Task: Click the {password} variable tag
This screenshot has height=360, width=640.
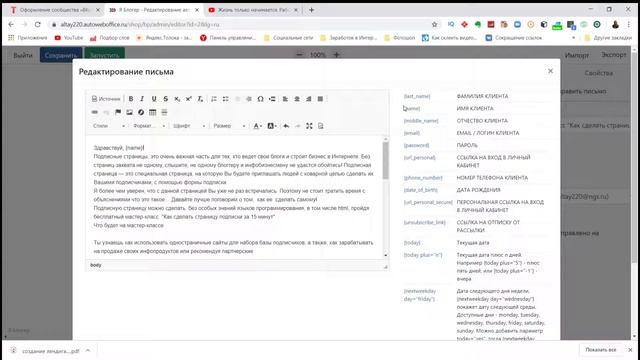Action: tap(416, 145)
